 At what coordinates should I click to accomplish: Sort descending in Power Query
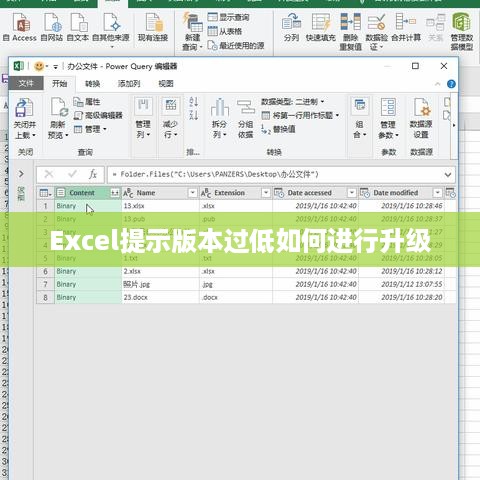(x=194, y=115)
